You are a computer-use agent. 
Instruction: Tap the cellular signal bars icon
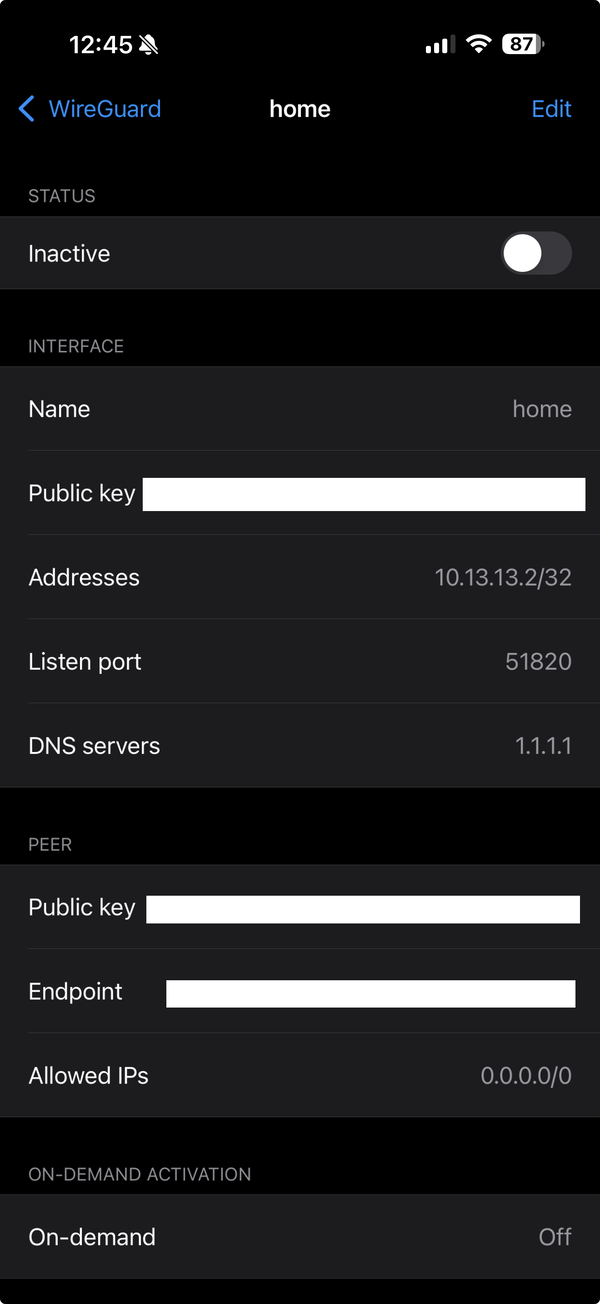tap(438, 43)
